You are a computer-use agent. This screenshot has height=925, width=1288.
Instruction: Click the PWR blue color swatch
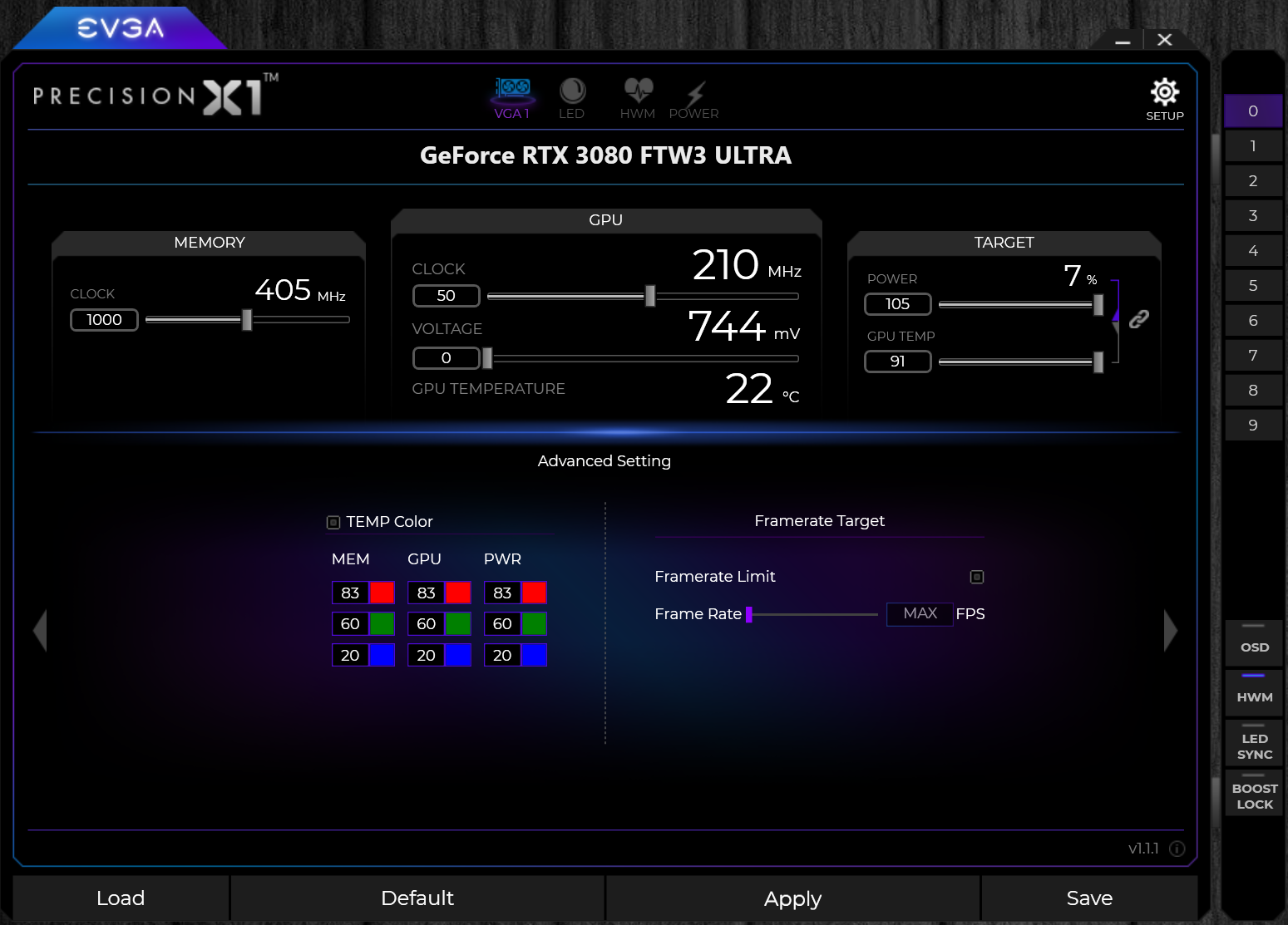(x=534, y=655)
